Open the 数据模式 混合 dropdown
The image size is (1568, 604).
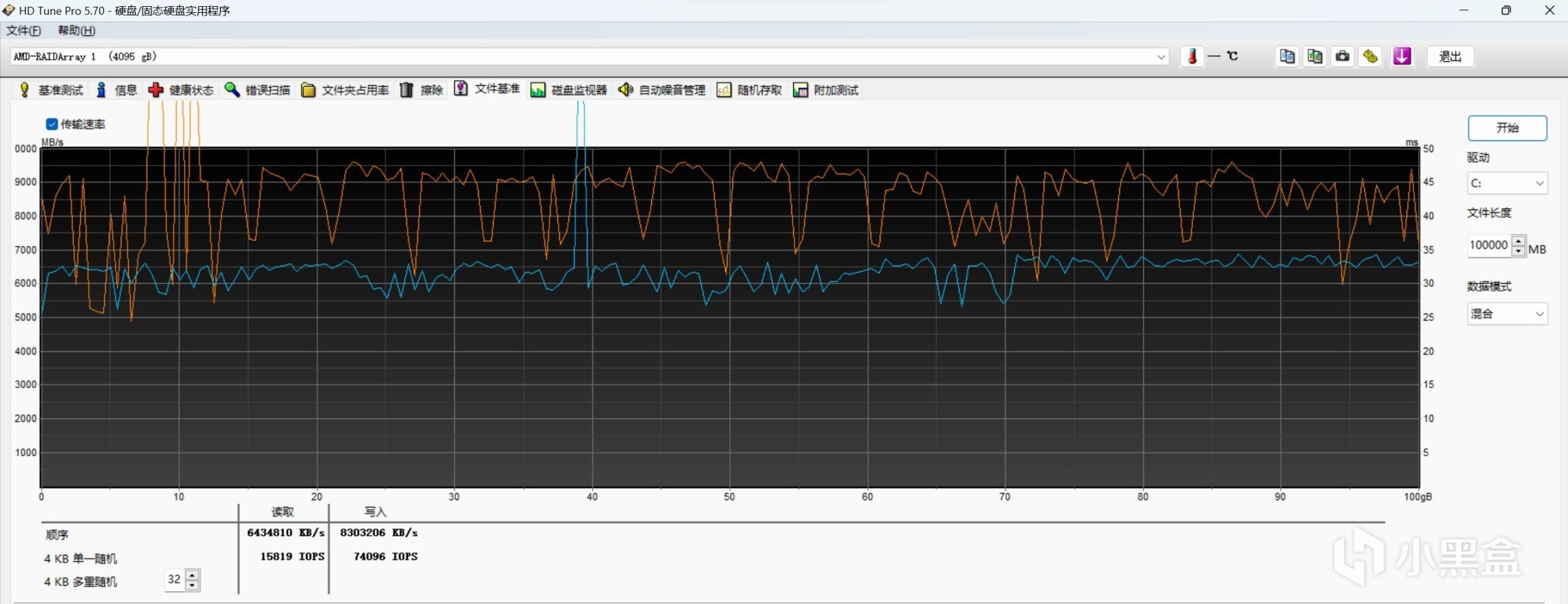click(1507, 314)
